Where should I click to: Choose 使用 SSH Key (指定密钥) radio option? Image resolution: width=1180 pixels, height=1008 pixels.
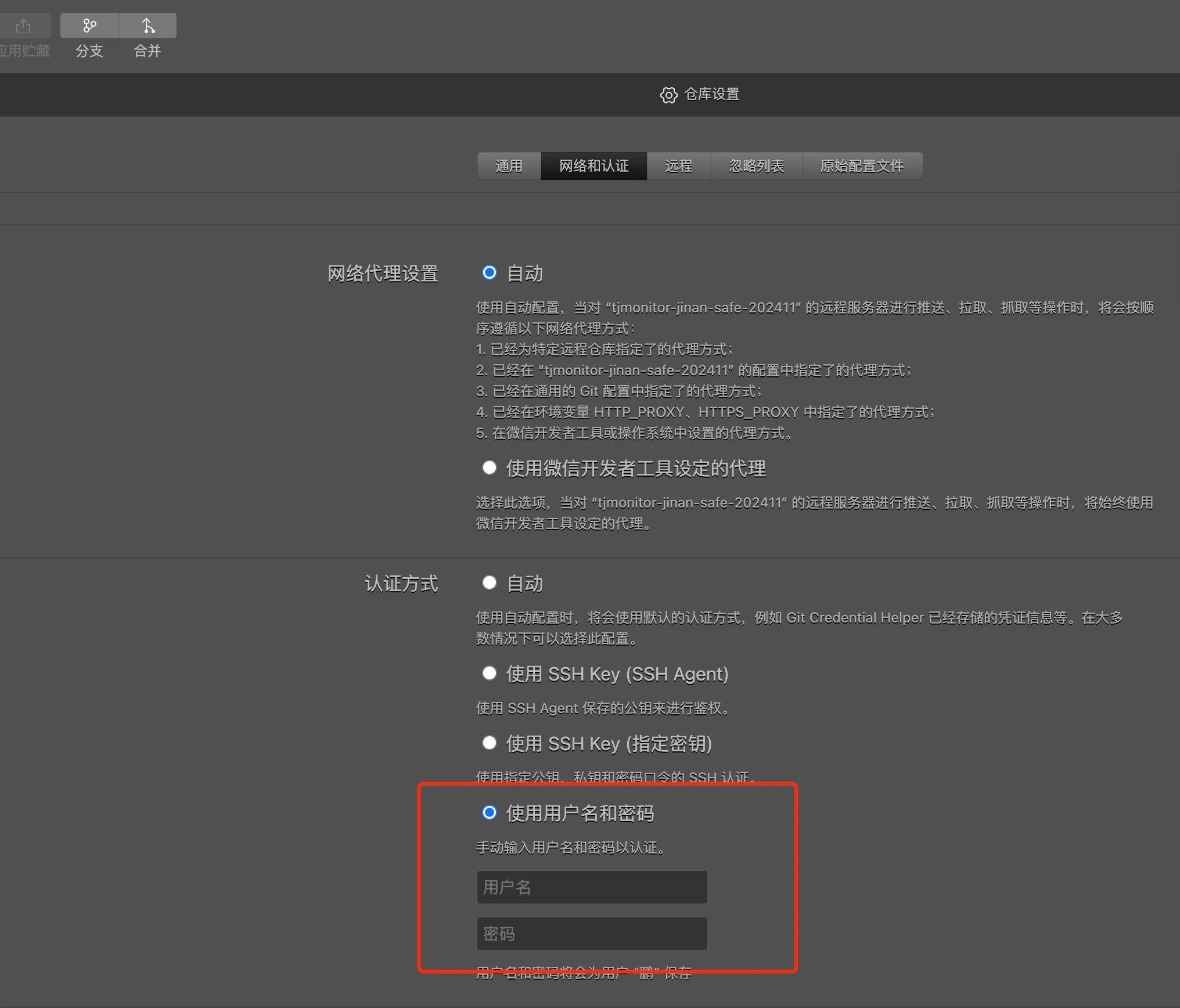[x=490, y=743]
